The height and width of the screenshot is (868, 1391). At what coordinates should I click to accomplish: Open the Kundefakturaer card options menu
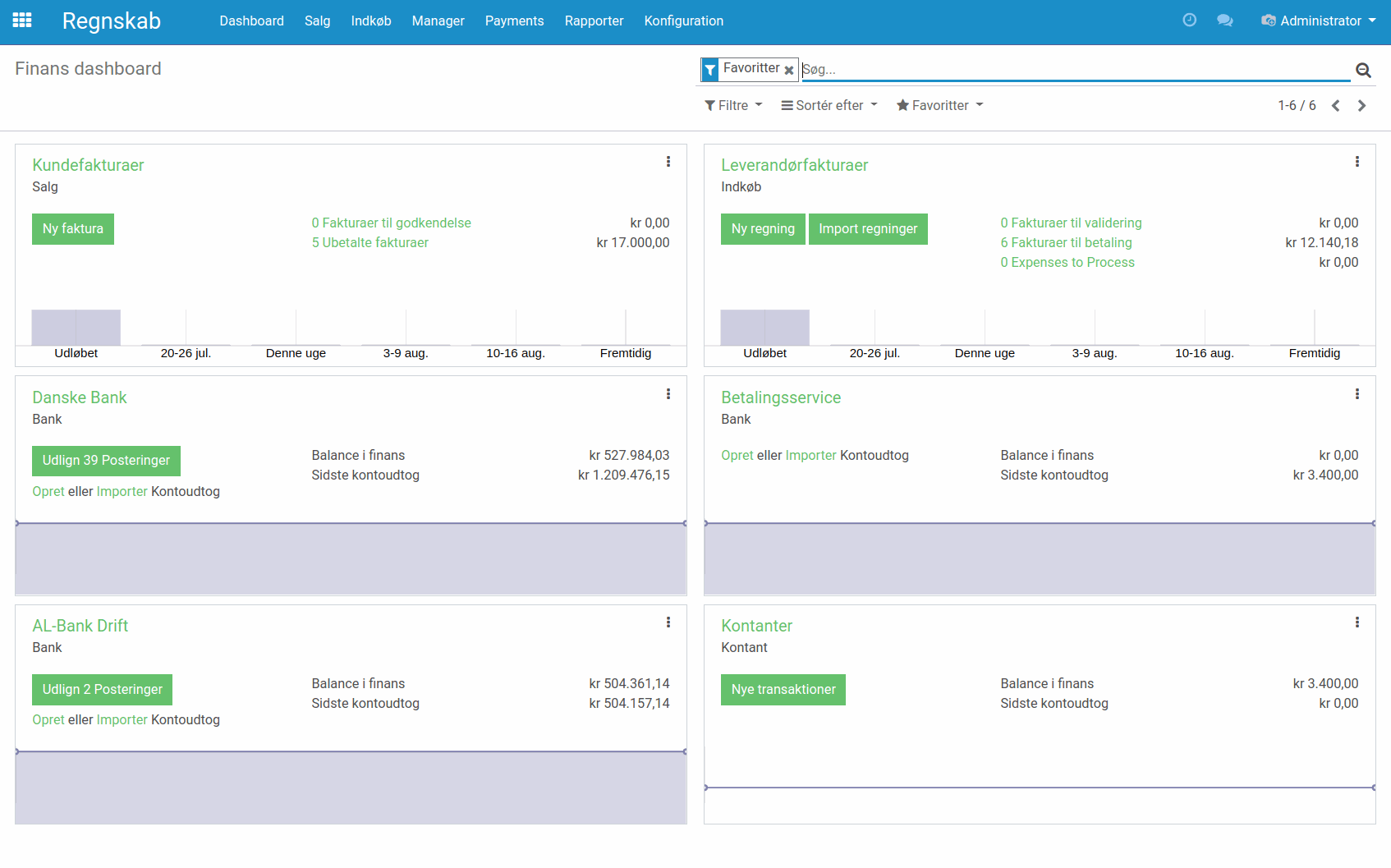(x=668, y=162)
